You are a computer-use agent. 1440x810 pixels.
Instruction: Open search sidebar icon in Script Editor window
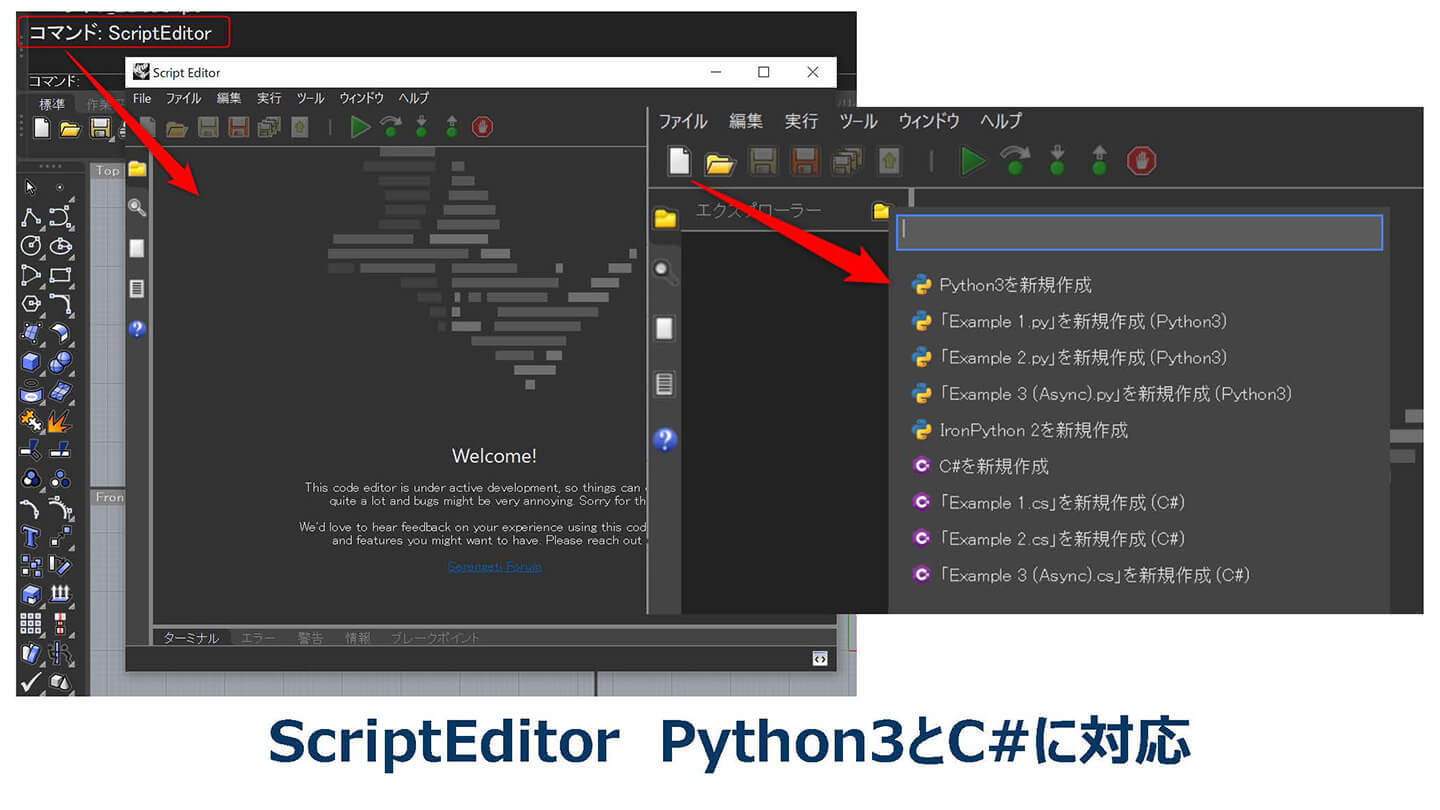point(137,208)
